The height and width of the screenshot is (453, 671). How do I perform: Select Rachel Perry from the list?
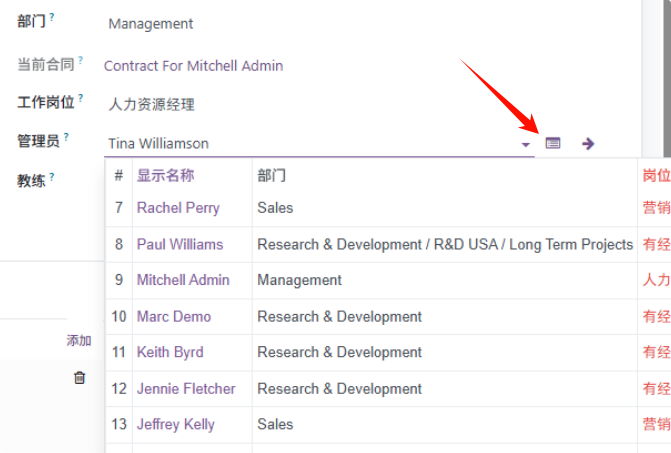178,208
